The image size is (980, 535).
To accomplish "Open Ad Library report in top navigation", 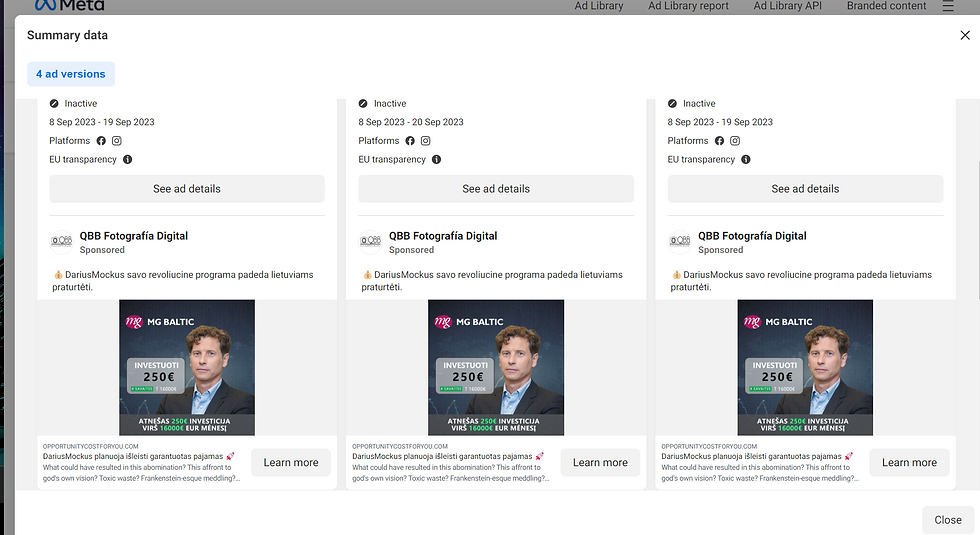I will pos(688,6).
